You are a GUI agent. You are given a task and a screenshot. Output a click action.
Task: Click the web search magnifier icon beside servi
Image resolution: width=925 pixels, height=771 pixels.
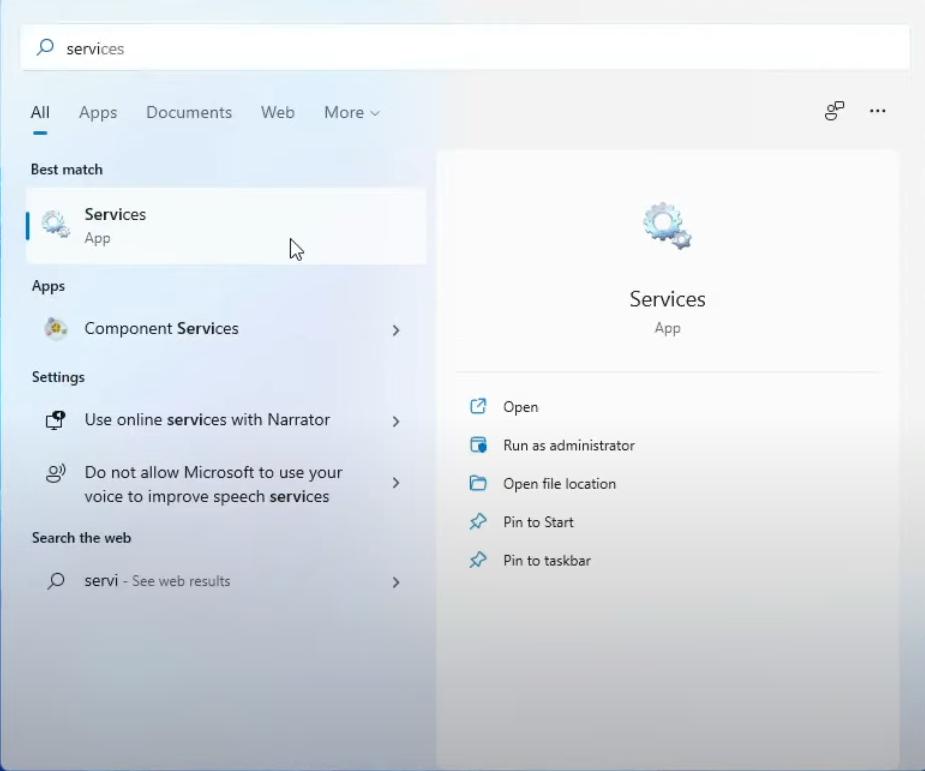click(x=55, y=581)
